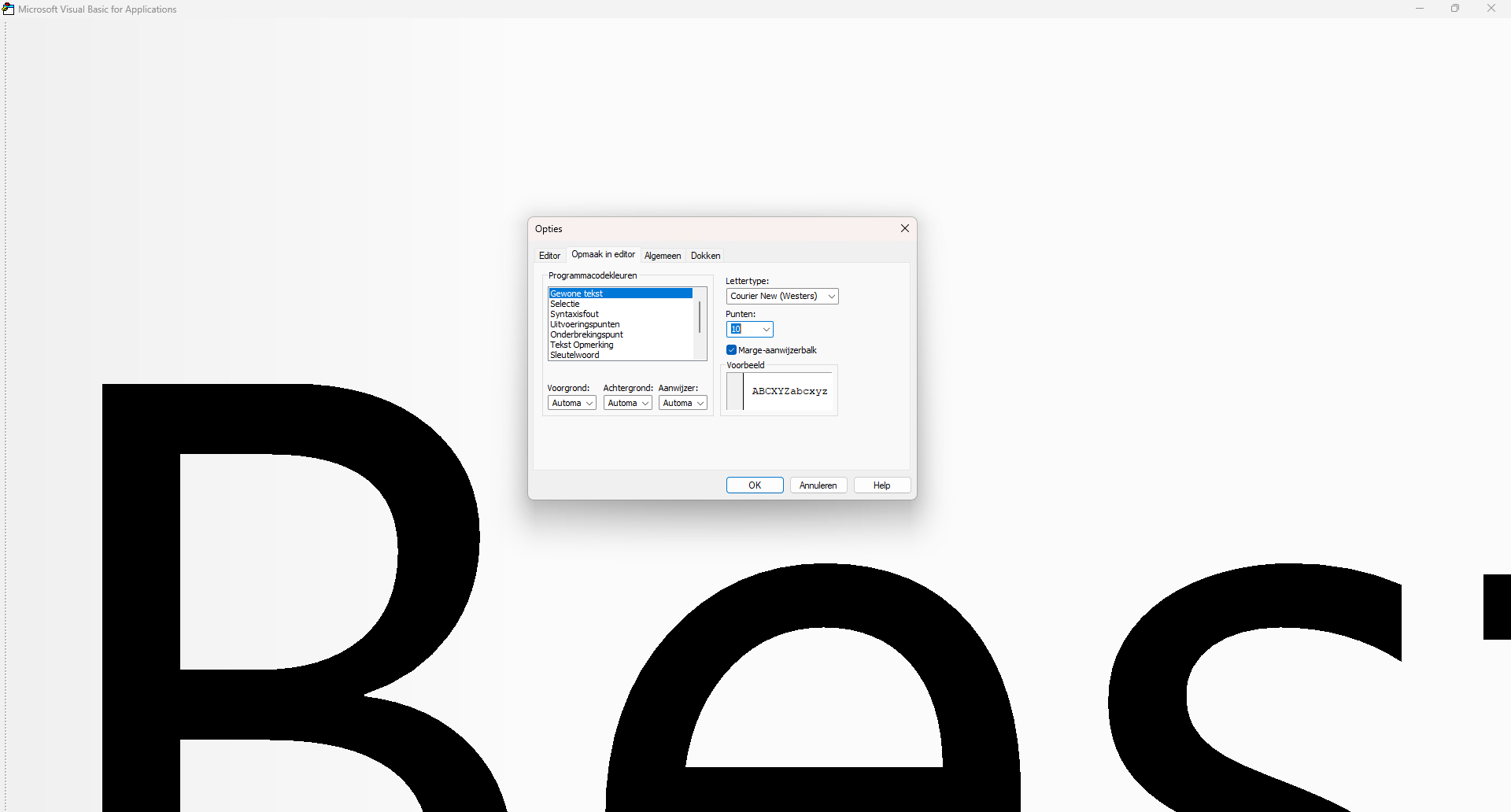Screen dimensions: 1511x812
Task: Close the Opties dialog
Action: 904,228
